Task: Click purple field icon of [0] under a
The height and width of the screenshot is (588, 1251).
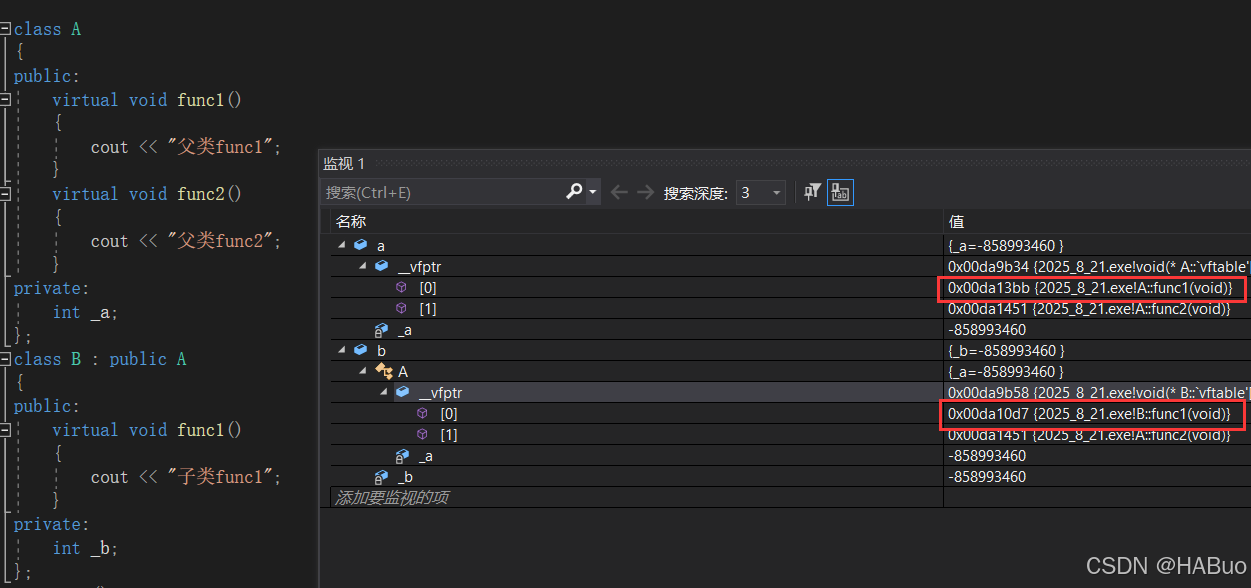Action: (401, 287)
